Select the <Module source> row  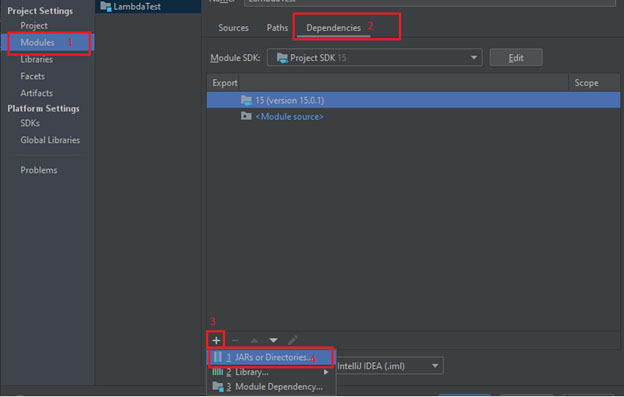point(413,117)
